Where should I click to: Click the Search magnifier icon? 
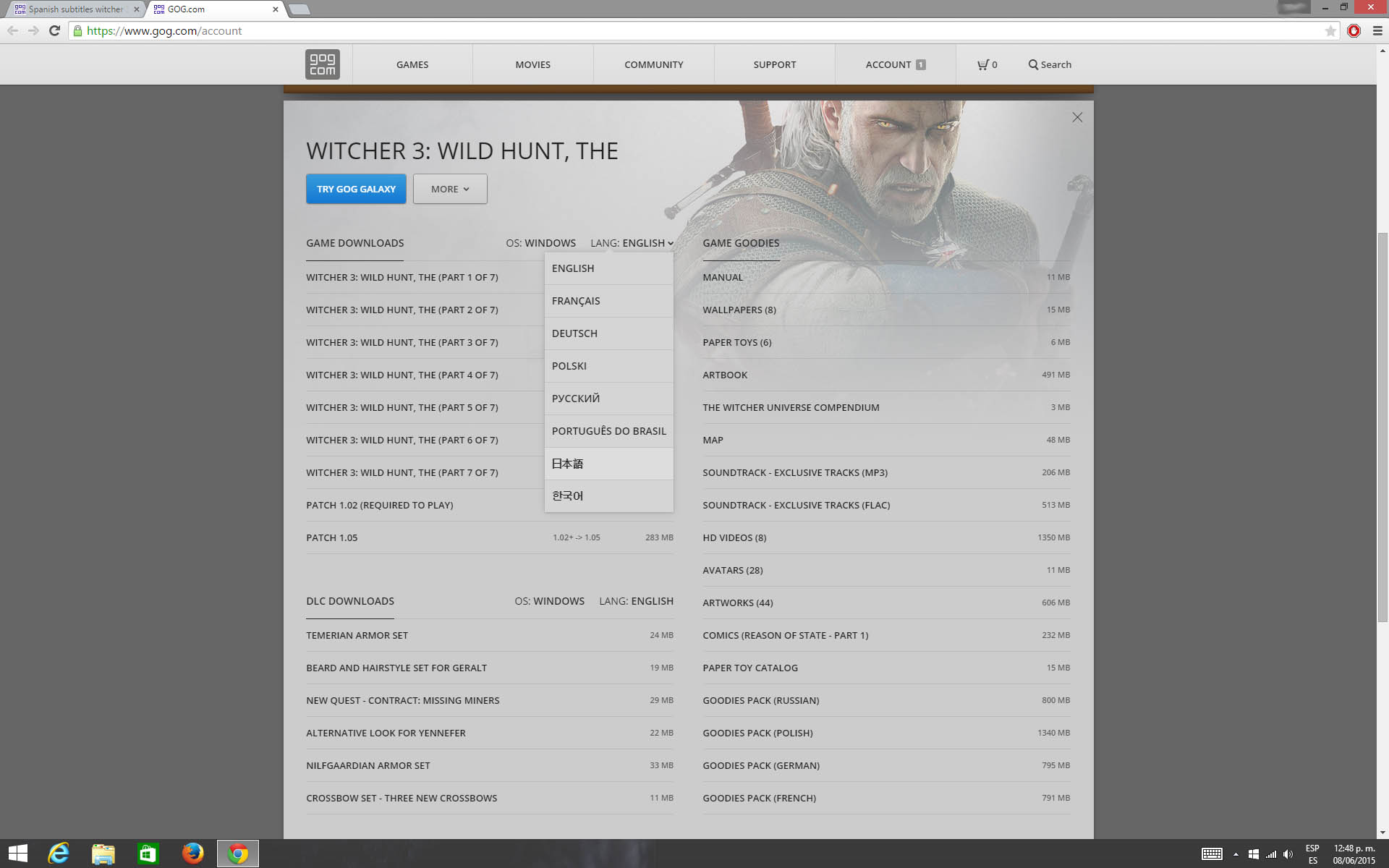(x=1033, y=64)
